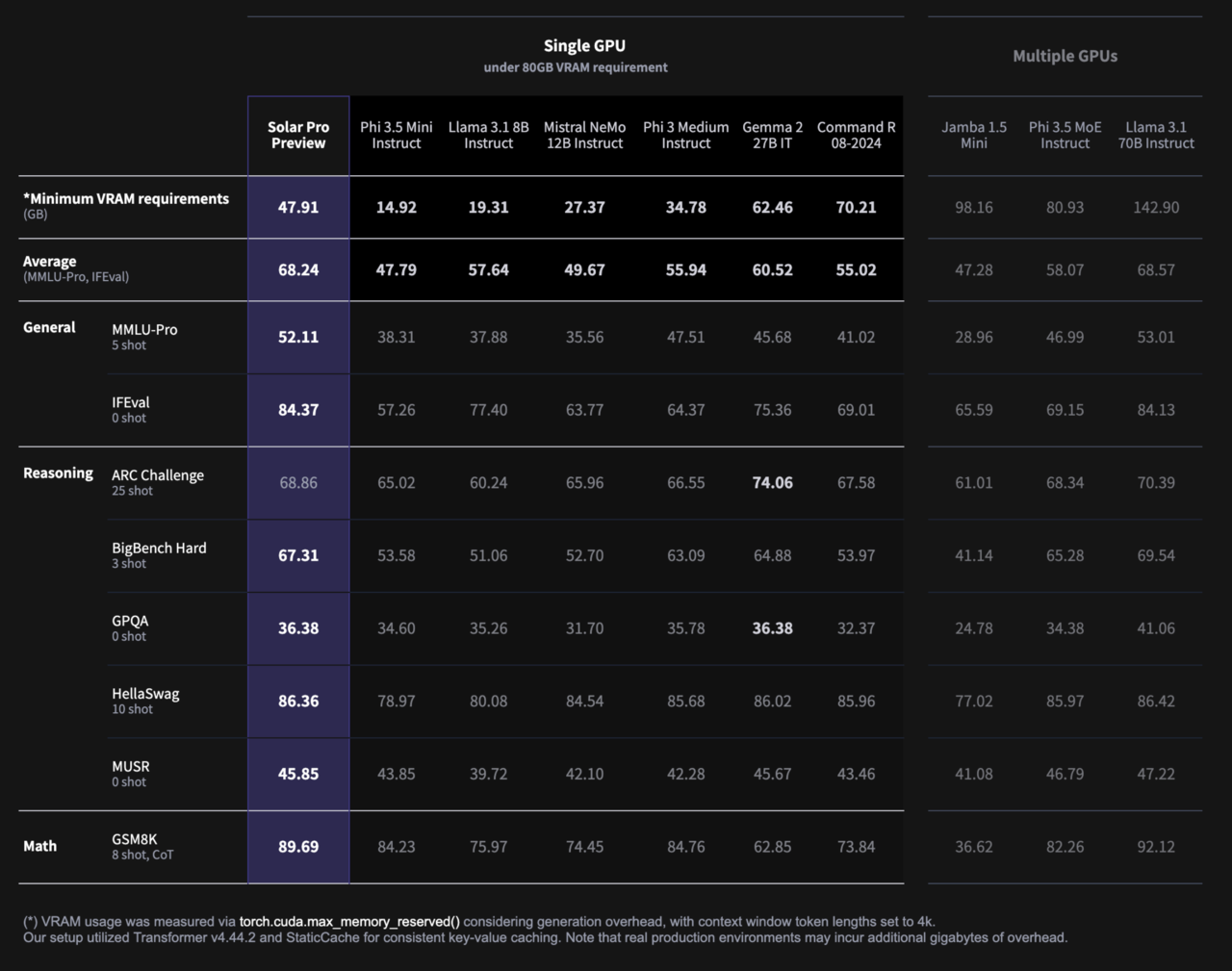This screenshot has height=971, width=1232.
Task: Click Solar Pro MUSR score 45.85
Action: click(298, 774)
